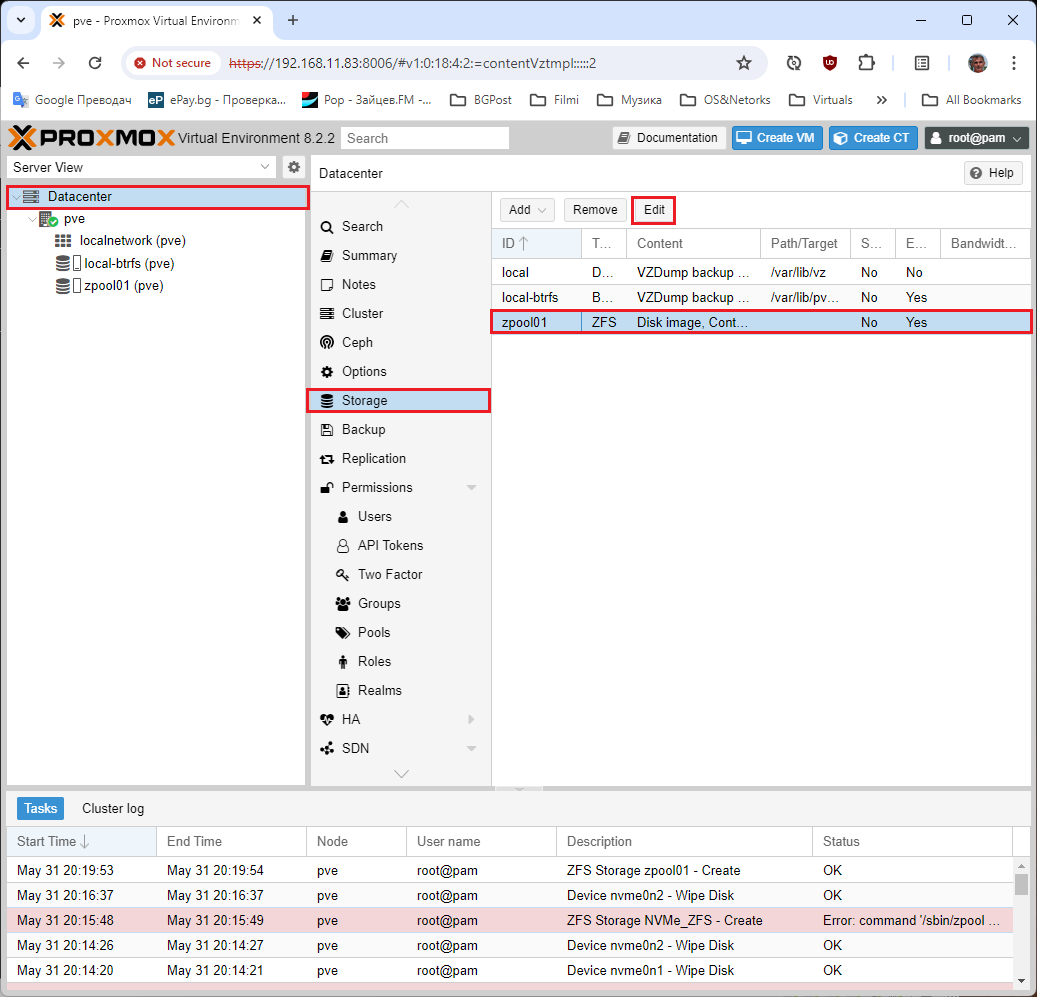Click the Replication arrows icon

(x=327, y=459)
